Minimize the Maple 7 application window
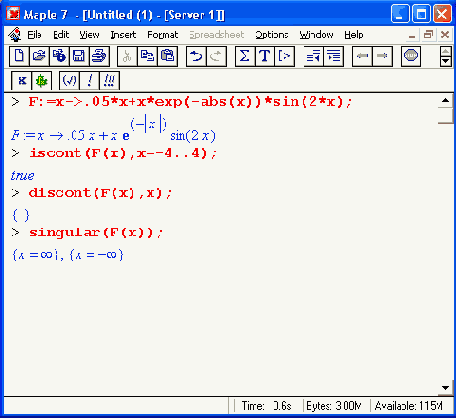 pyautogui.click(x=400, y=14)
